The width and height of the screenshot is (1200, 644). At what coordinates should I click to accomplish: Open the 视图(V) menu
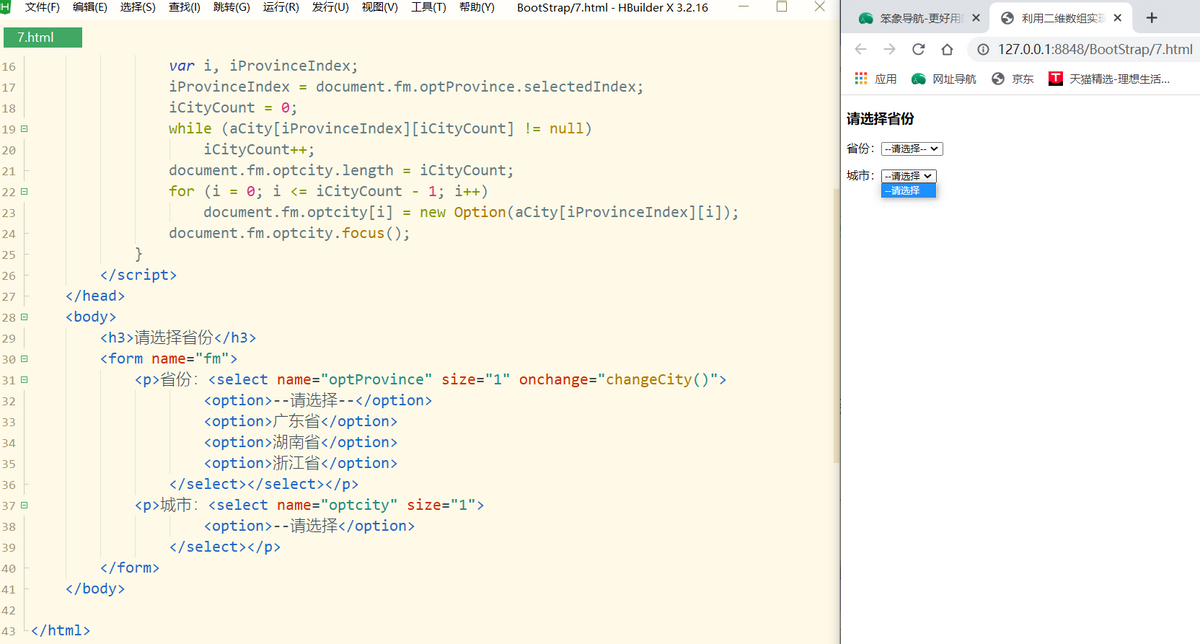(379, 7)
